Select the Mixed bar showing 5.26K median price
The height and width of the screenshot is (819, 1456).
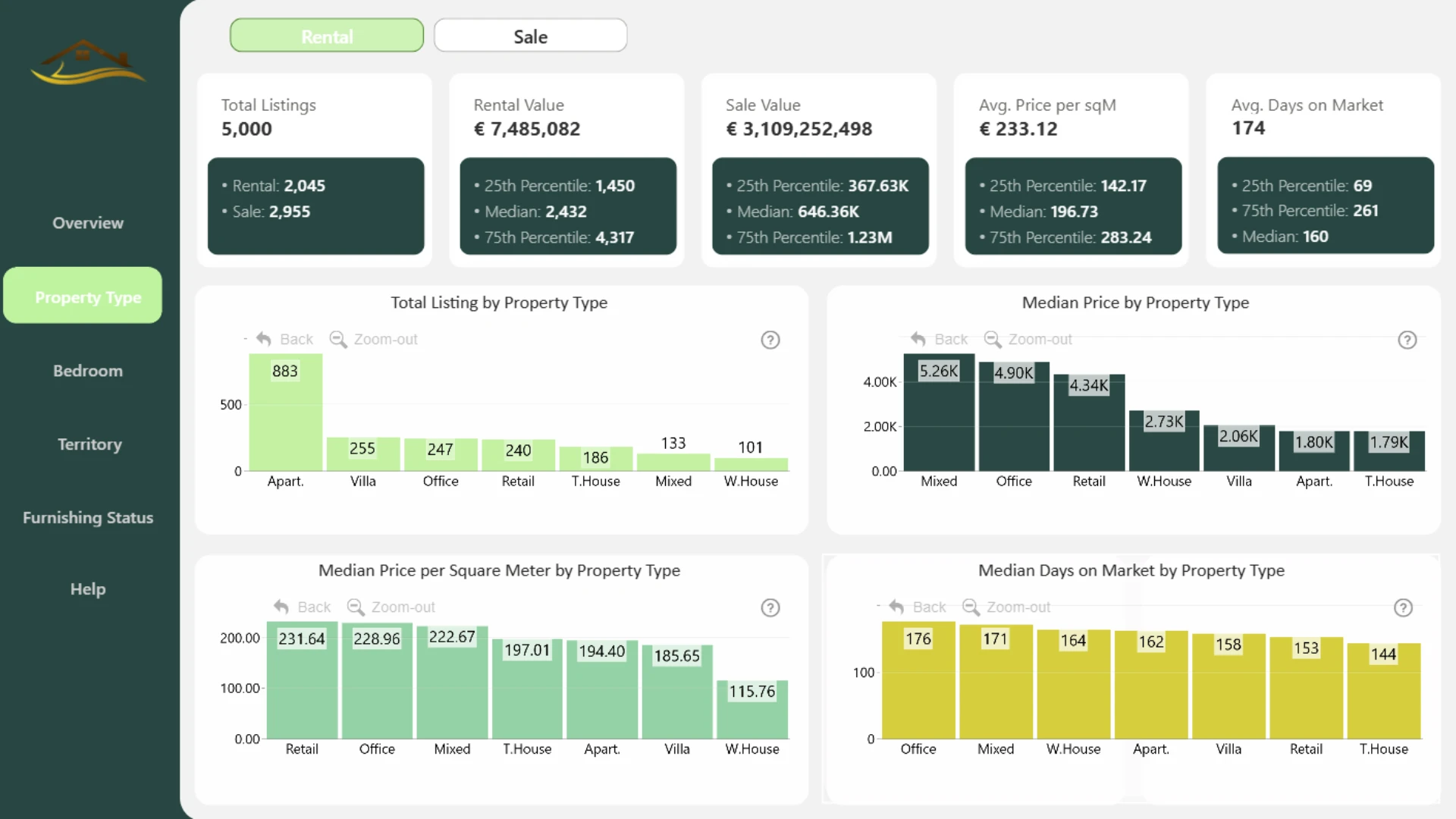coord(939,413)
